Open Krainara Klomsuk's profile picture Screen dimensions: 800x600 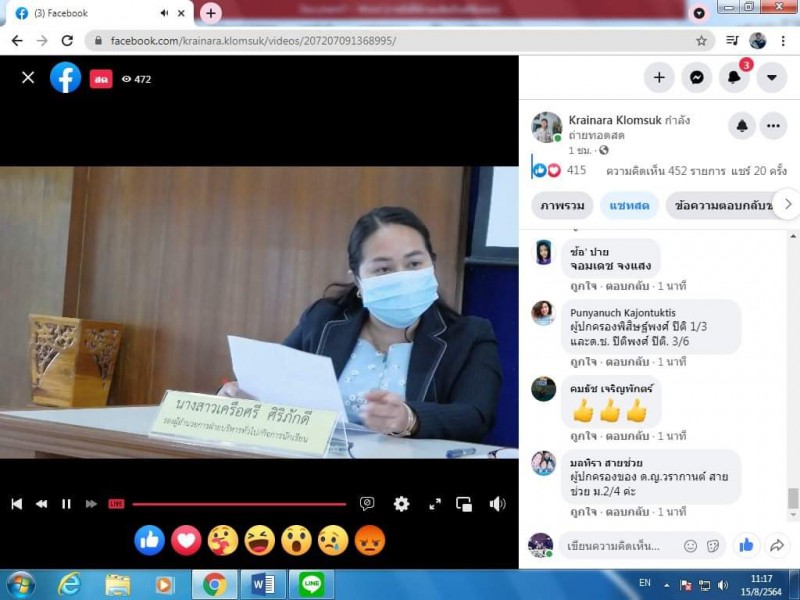[546, 127]
